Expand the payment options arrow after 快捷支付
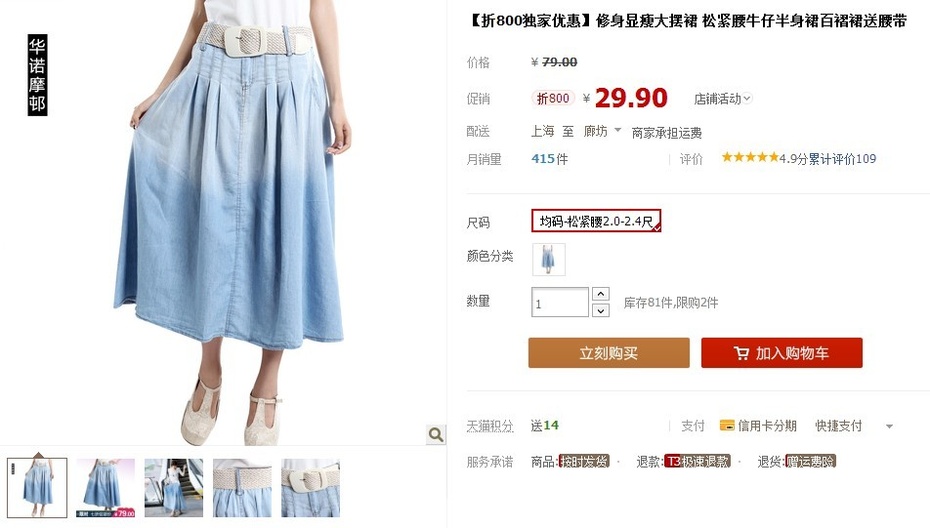Viewport: 930px width, 528px height. point(889,426)
